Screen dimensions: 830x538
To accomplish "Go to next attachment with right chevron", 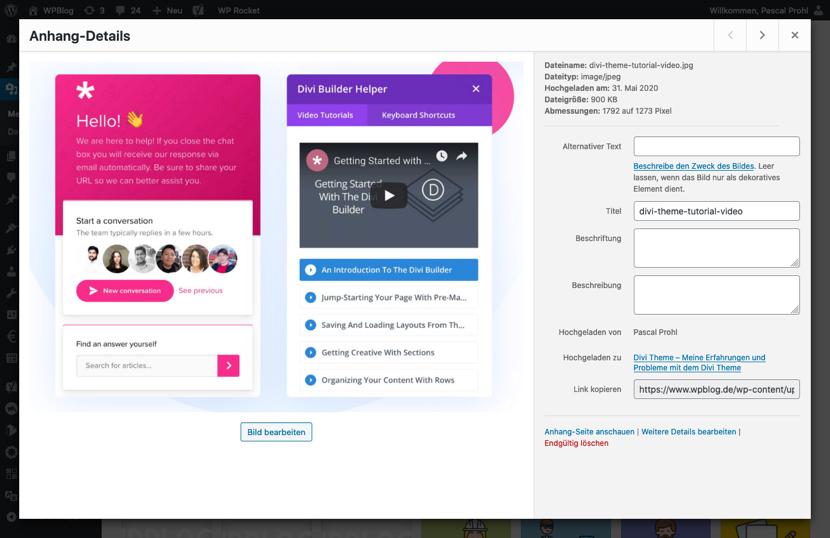I will (762, 36).
